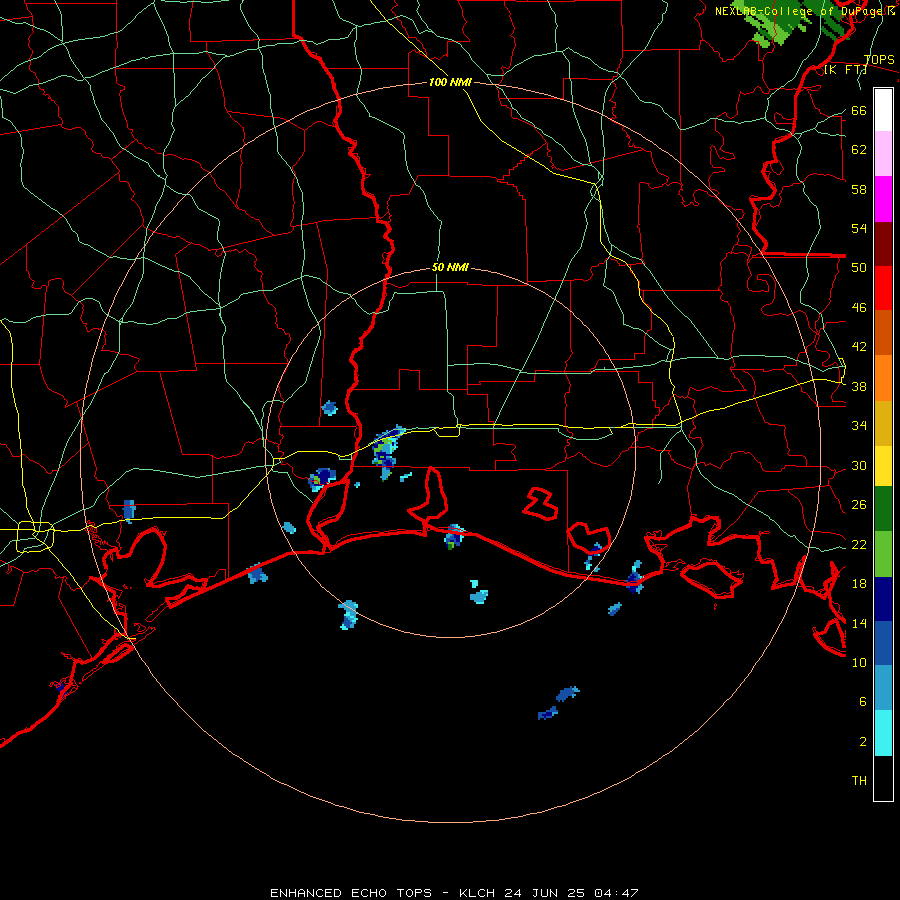Click the yellow 34 kft legend swatch
Screen dimensions: 900x900
pos(883,466)
